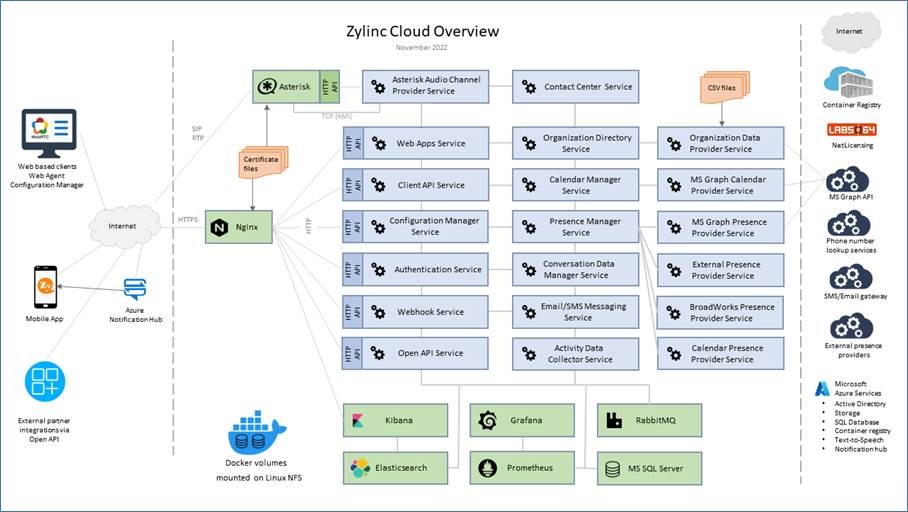Select the Nginx hexagon icon
The height and width of the screenshot is (512, 908).
[x=220, y=228]
